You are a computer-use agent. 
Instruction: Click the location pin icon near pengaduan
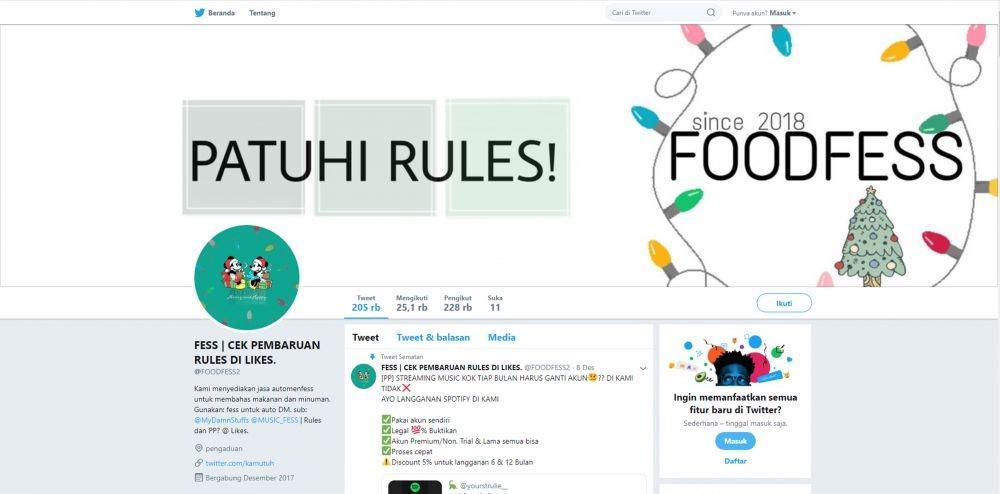point(198,449)
